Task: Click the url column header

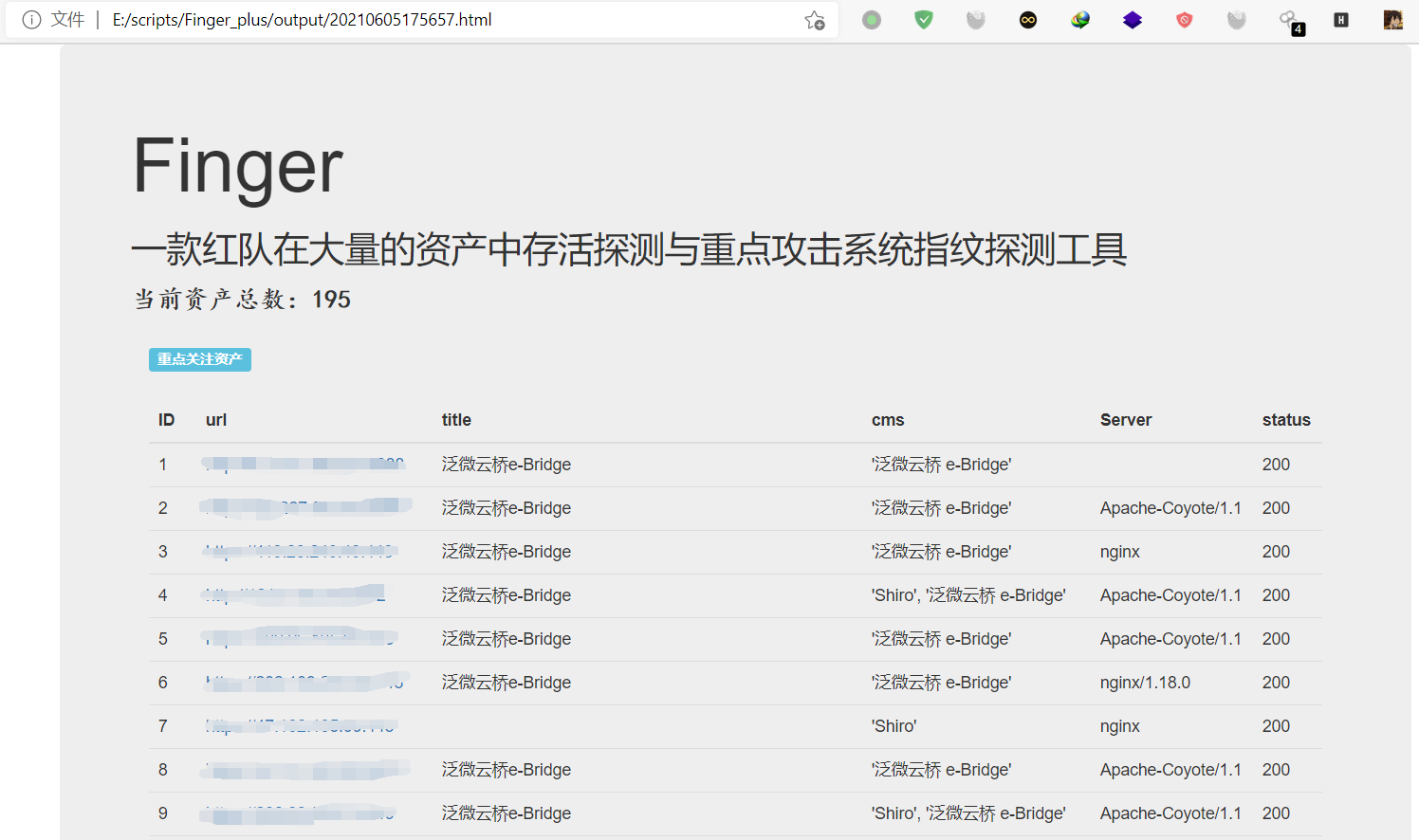Action: click(216, 420)
